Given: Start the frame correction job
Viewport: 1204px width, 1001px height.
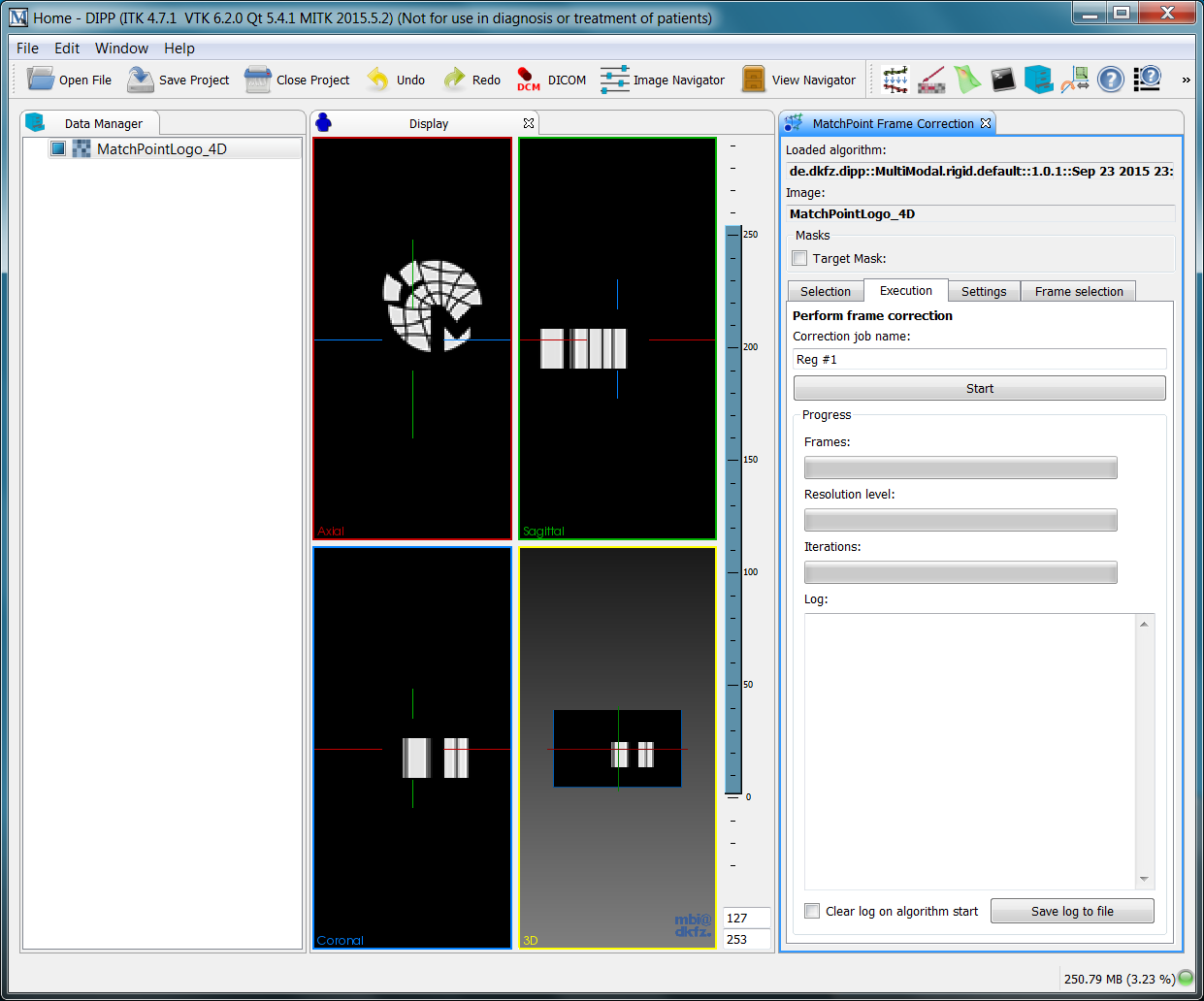Looking at the screenshot, I should [x=980, y=388].
